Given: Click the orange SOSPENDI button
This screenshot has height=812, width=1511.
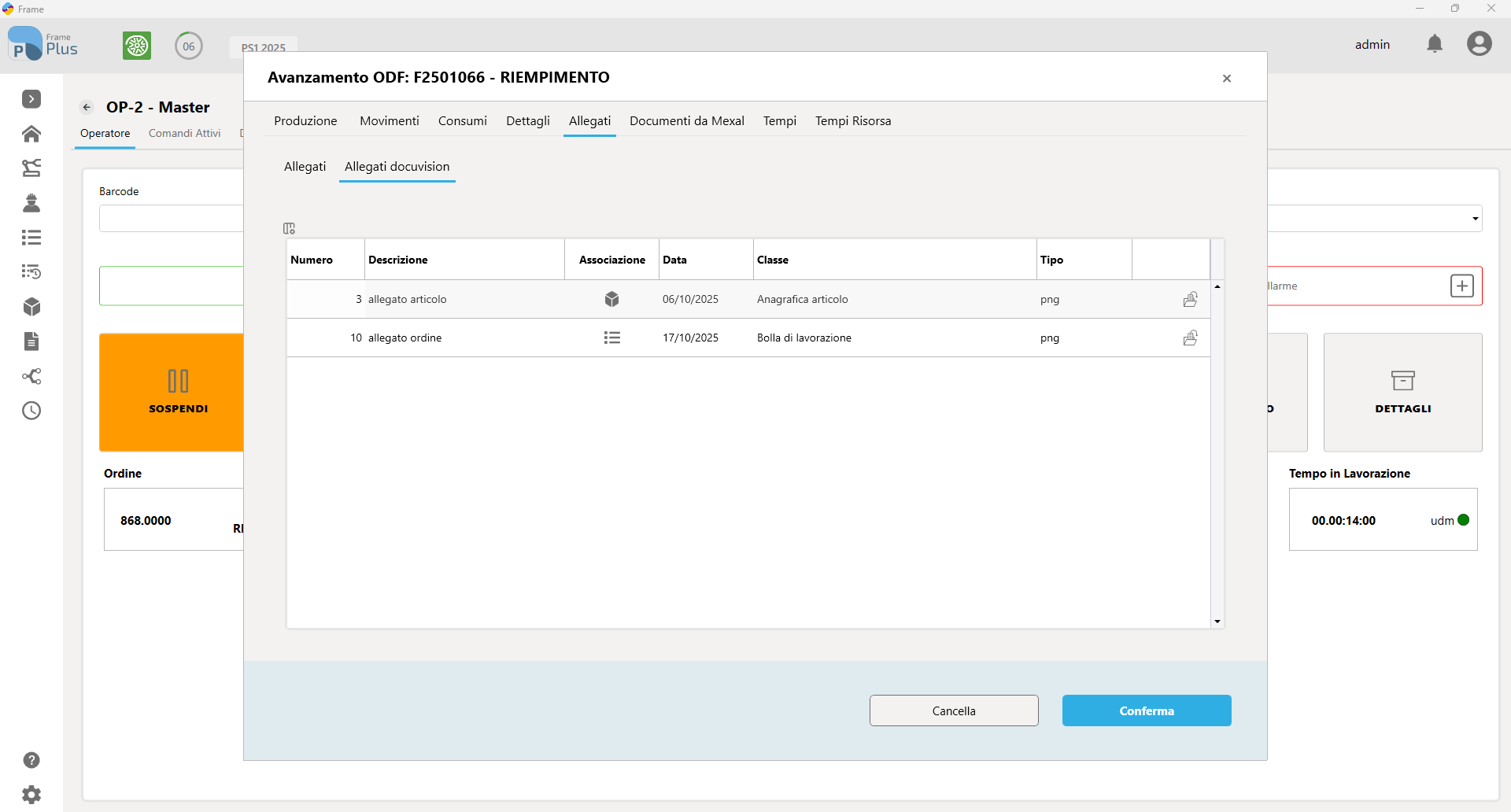Looking at the screenshot, I should pyautogui.click(x=172, y=392).
